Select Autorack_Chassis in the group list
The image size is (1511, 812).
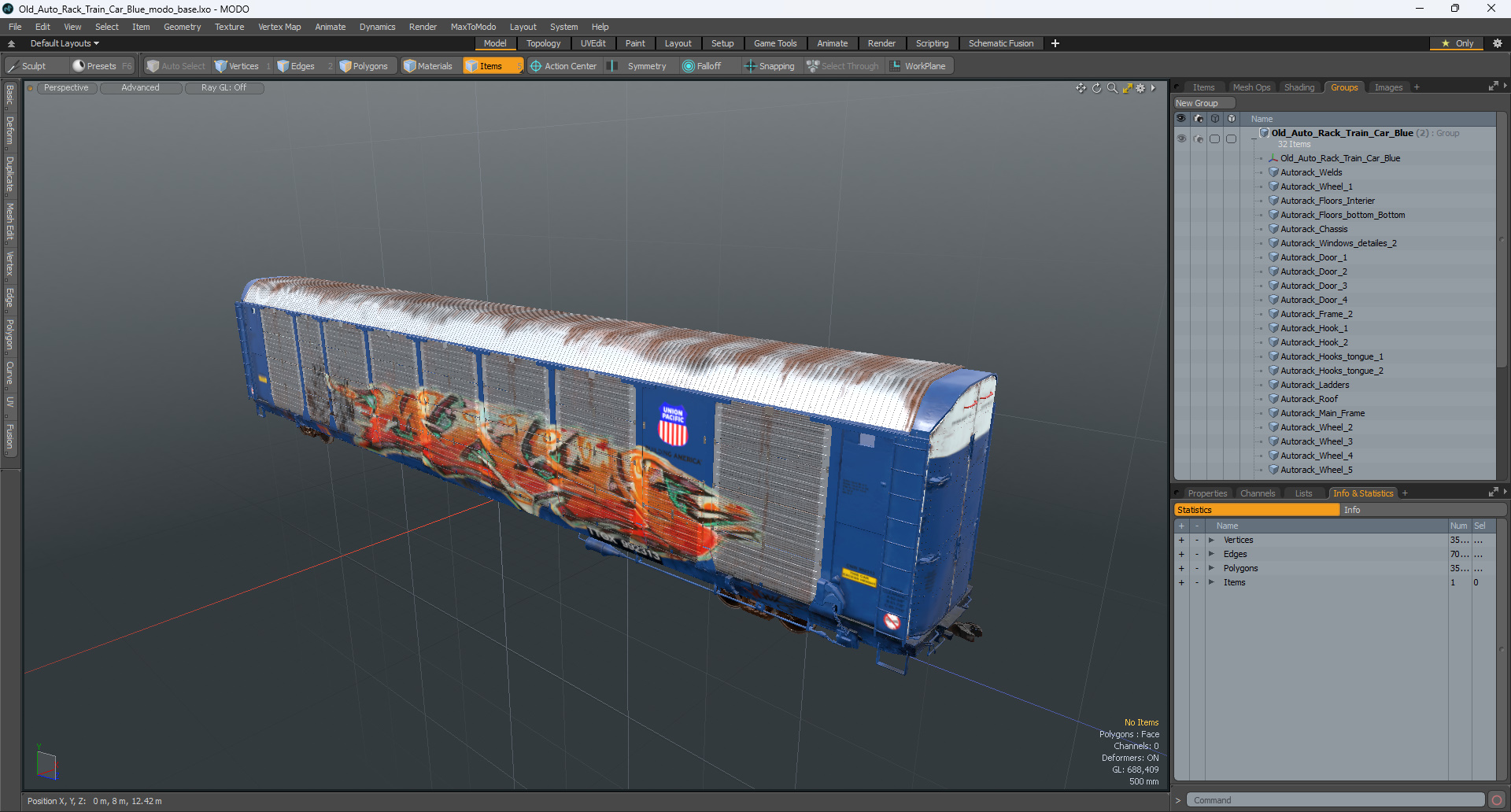[1313, 229]
